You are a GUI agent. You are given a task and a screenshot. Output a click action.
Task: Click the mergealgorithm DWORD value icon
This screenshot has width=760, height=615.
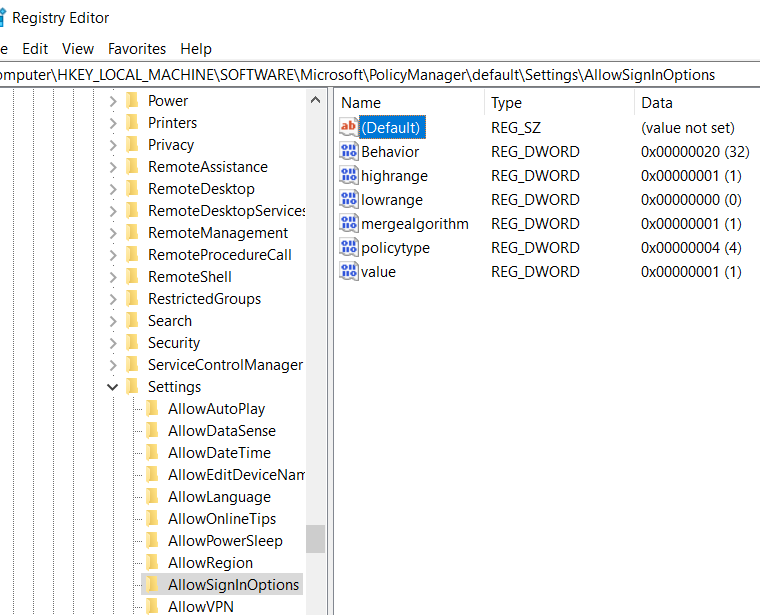click(x=348, y=223)
